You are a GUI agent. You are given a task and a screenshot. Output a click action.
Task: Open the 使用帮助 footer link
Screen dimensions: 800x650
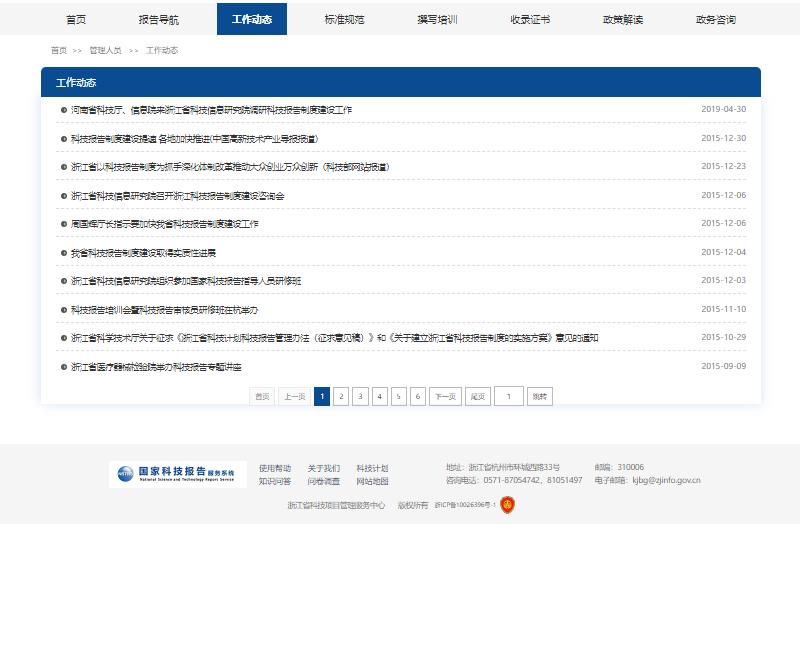pos(275,468)
